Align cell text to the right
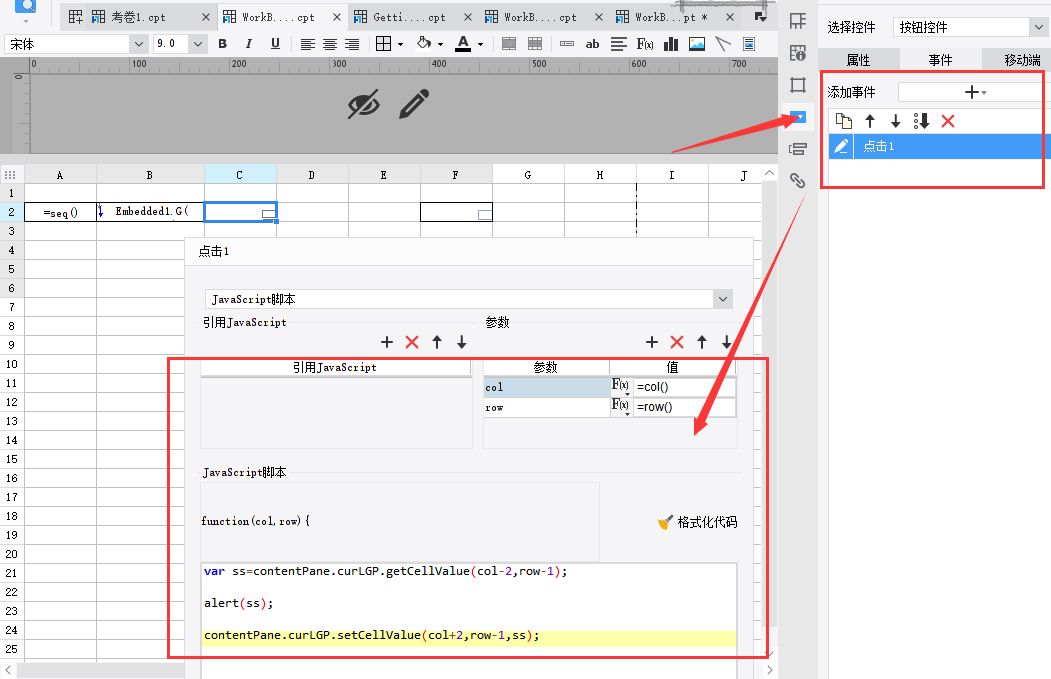Viewport: 1051px width, 679px height. coord(352,44)
